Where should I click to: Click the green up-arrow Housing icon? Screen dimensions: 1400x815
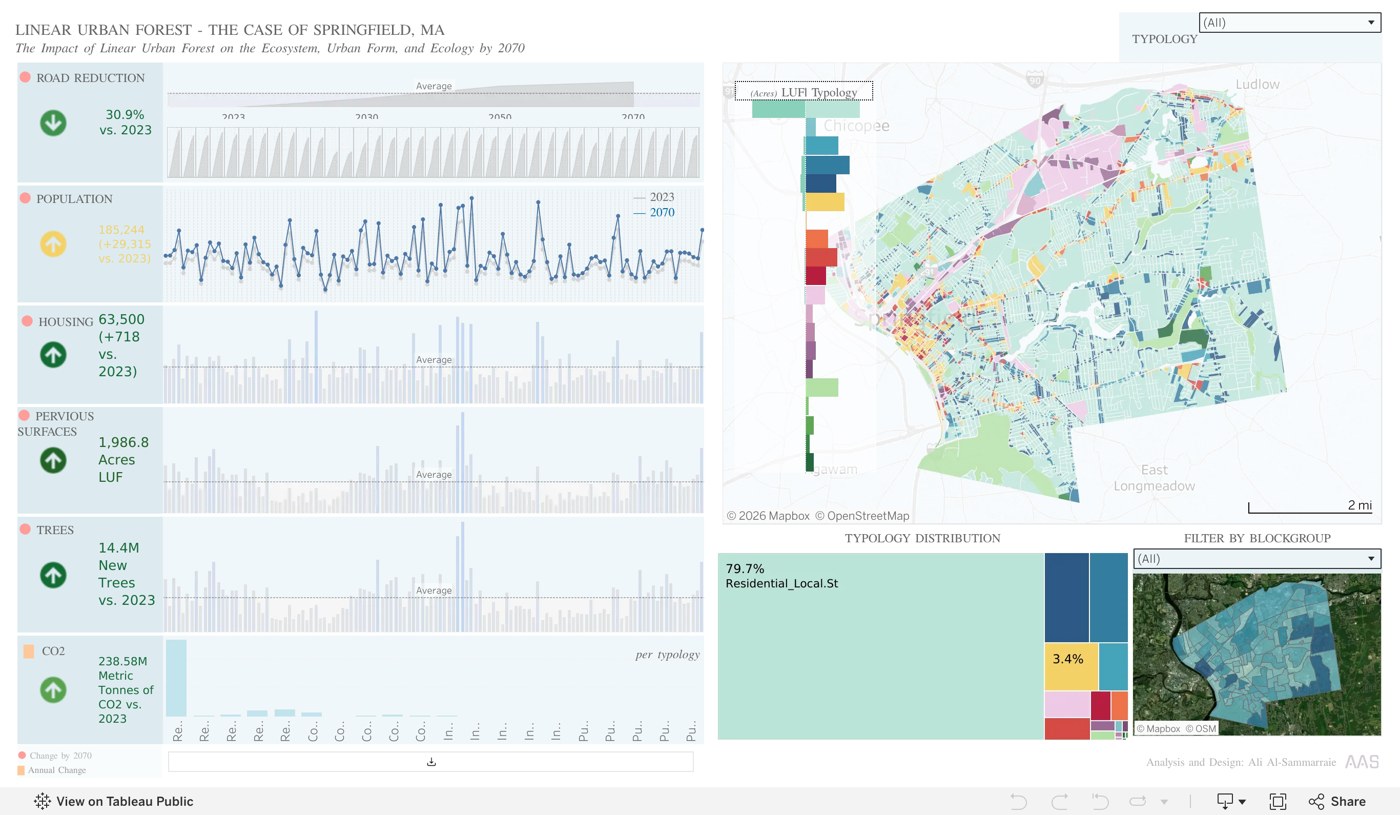[x=53, y=354]
